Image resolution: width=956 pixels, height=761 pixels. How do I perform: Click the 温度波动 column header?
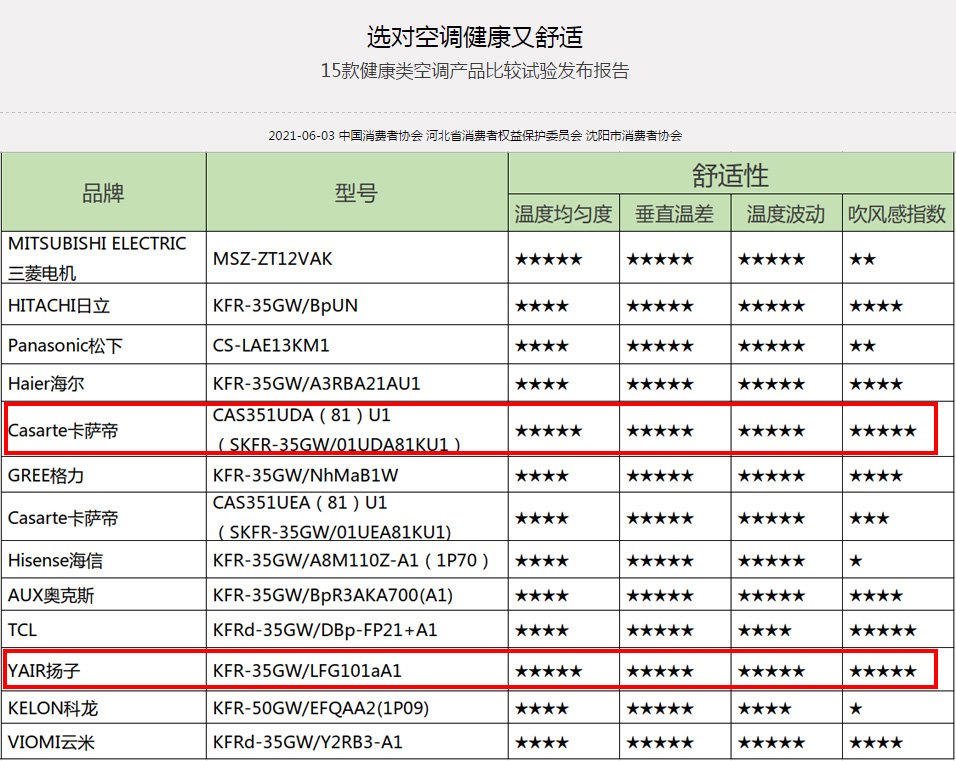tap(786, 214)
